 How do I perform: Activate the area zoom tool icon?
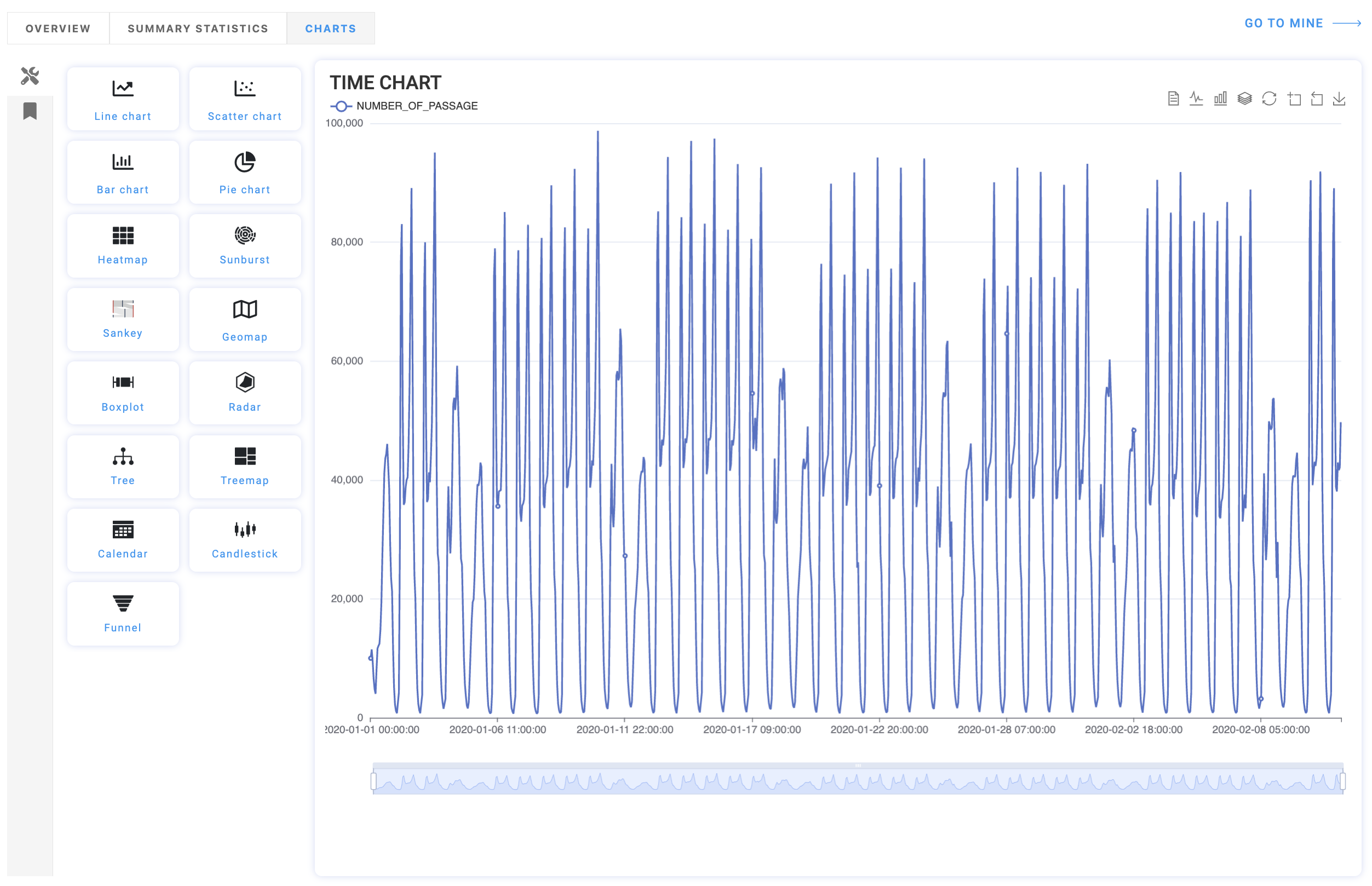(x=1294, y=99)
